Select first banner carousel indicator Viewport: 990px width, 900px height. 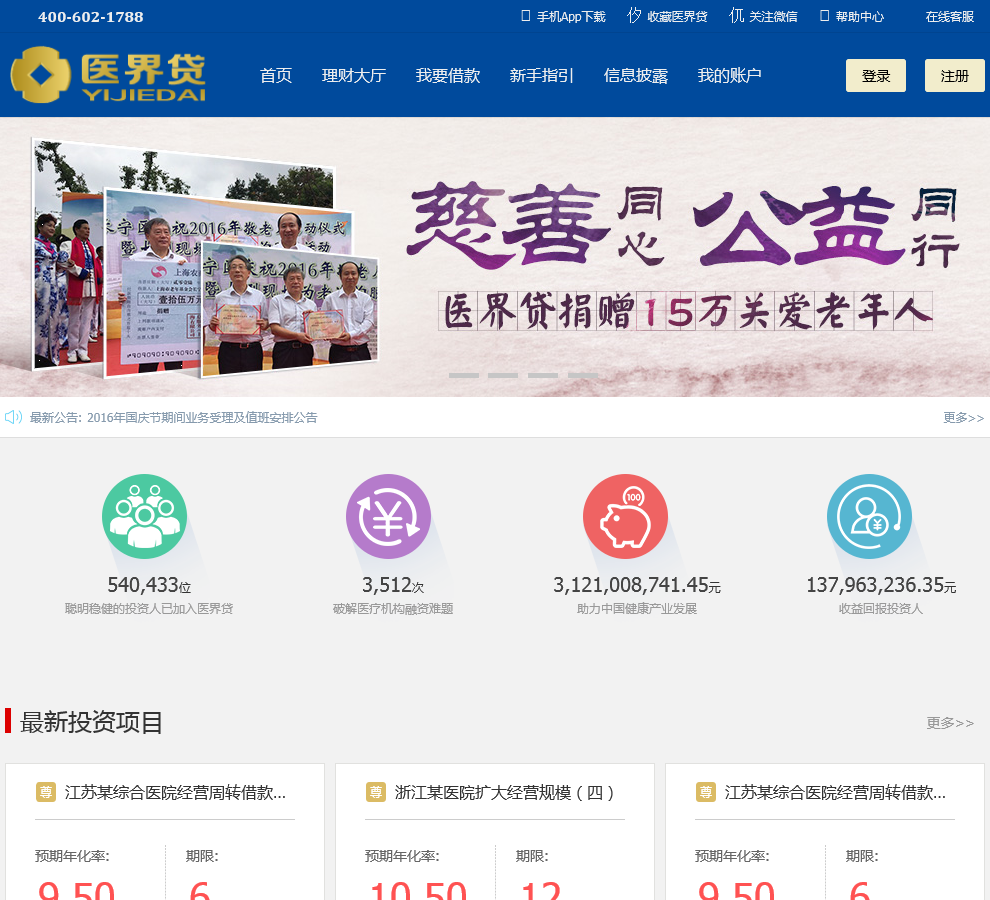tap(463, 375)
